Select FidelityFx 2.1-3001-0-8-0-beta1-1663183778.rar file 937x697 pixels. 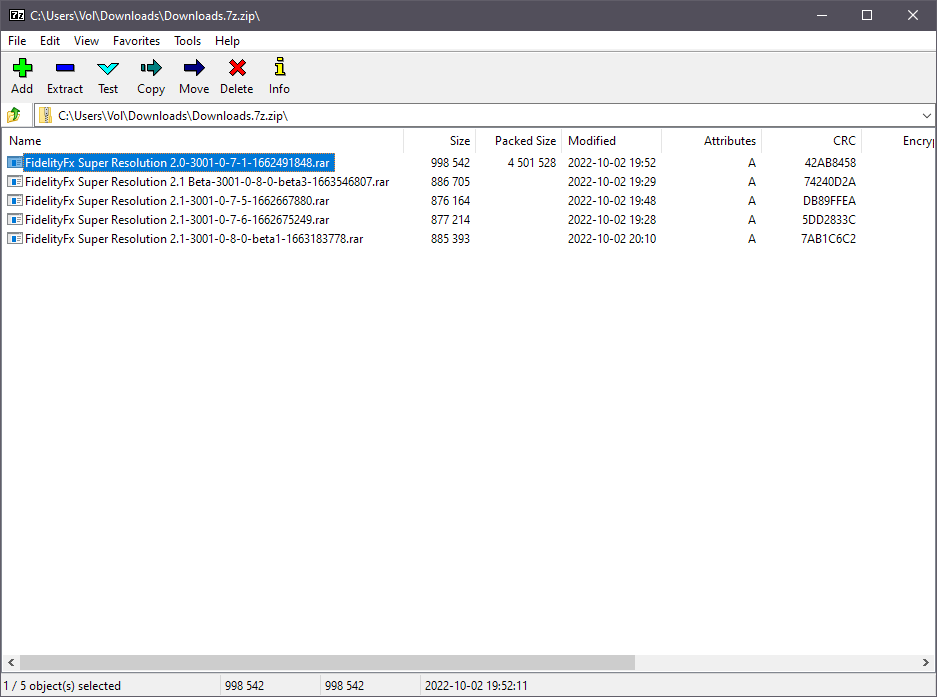(194, 239)
